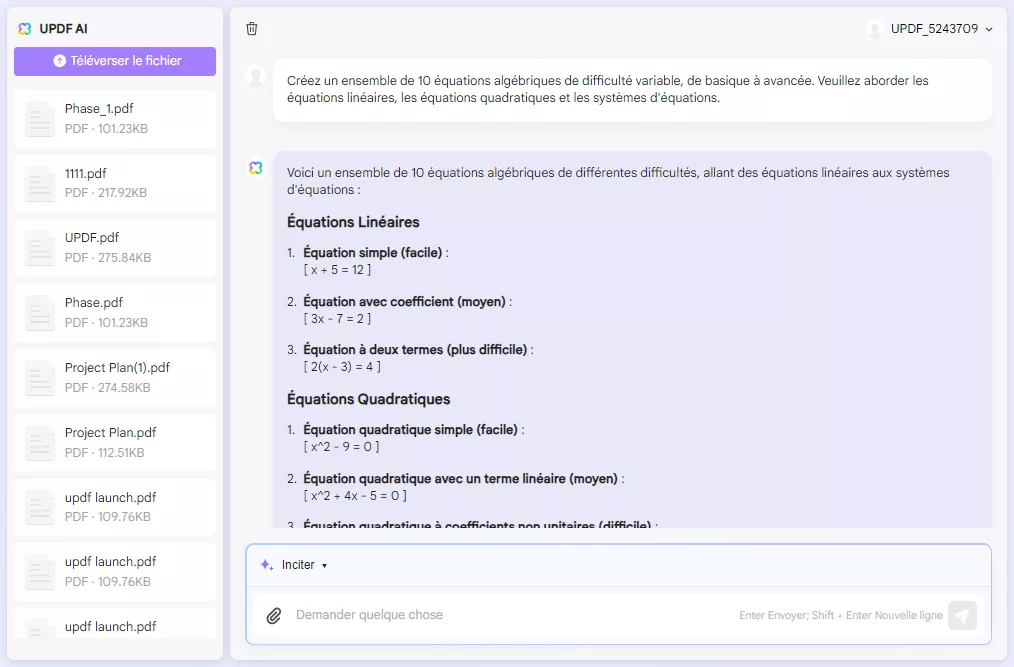Viewport: 1014px width, 667px height.
Task: Click the UPDF AI avatar beside the response
Action: point(255,170)
